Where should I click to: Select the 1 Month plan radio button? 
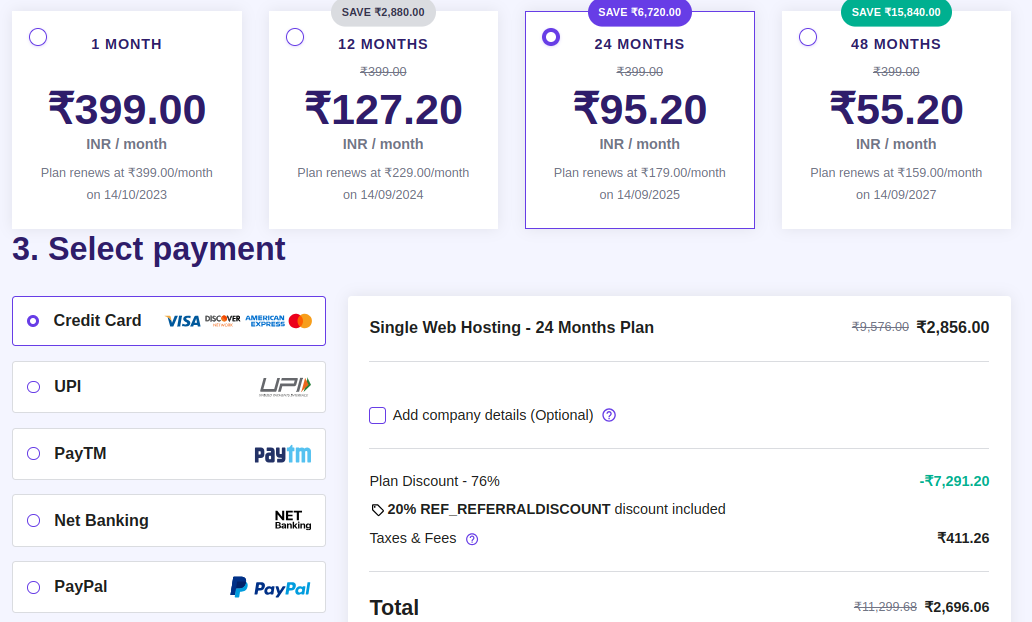click(x=38, y=37)
